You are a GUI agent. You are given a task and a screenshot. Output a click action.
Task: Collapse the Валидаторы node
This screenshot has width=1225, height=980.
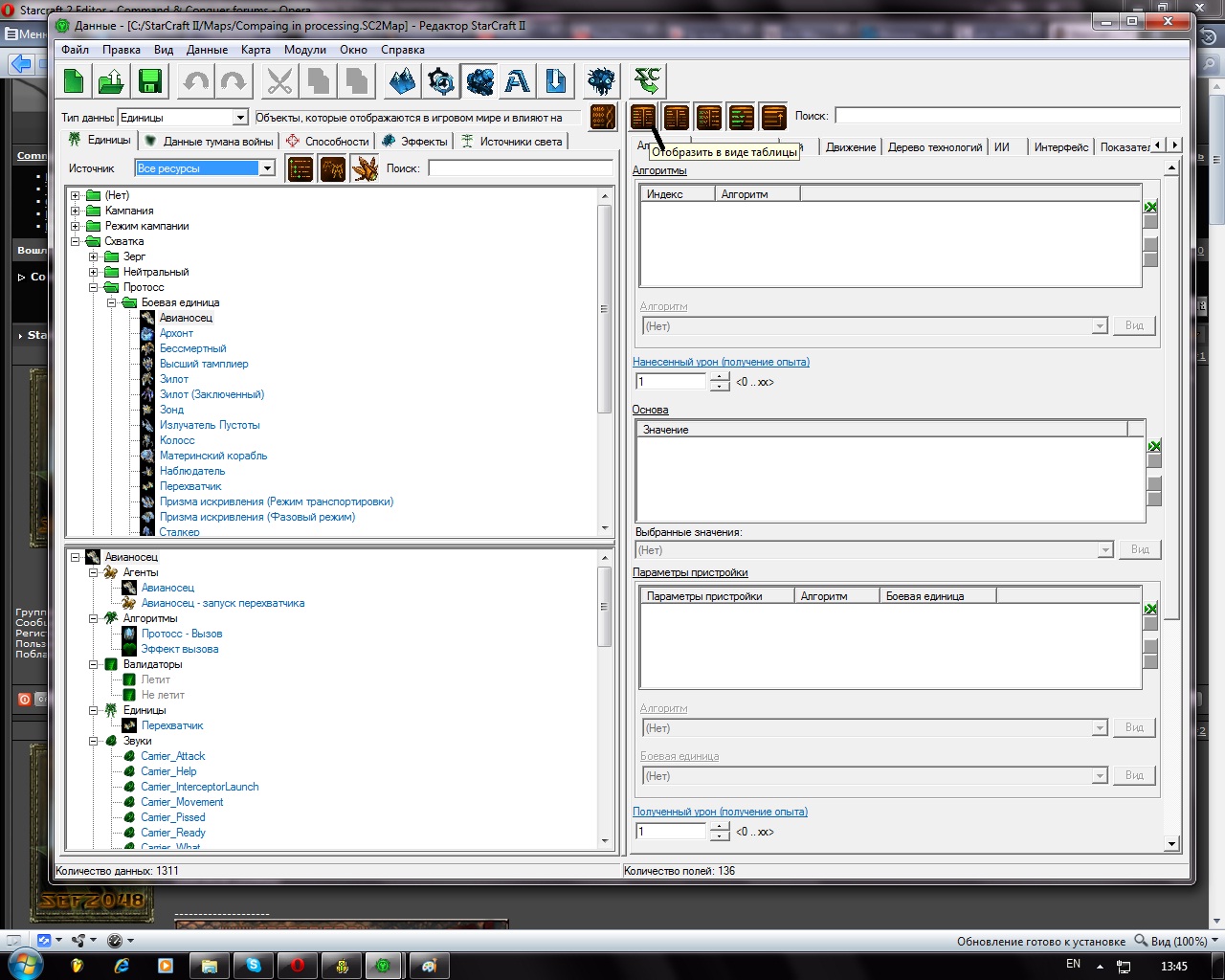pyautogui.click(x=93, y=664)
